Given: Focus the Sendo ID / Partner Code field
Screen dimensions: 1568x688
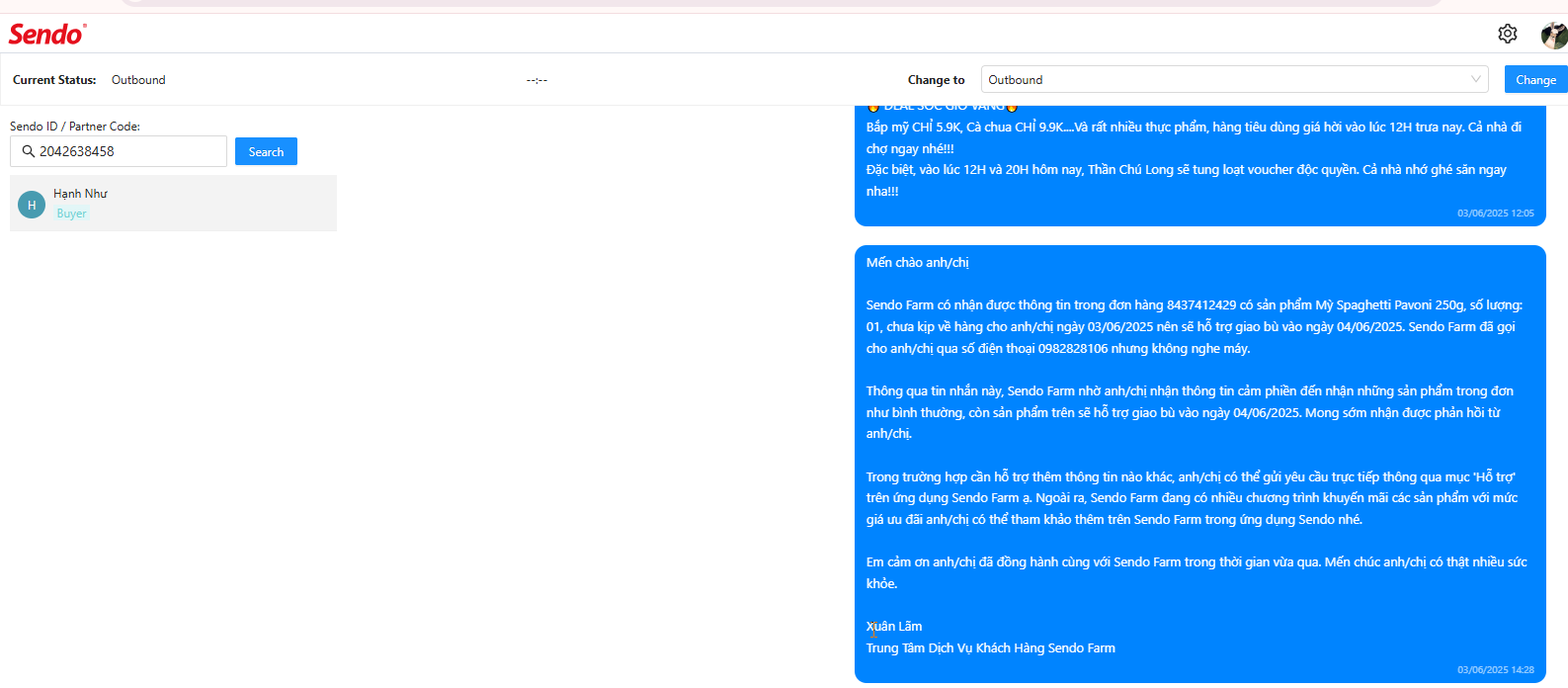Looking at the screenshot, I should point(119,151).
